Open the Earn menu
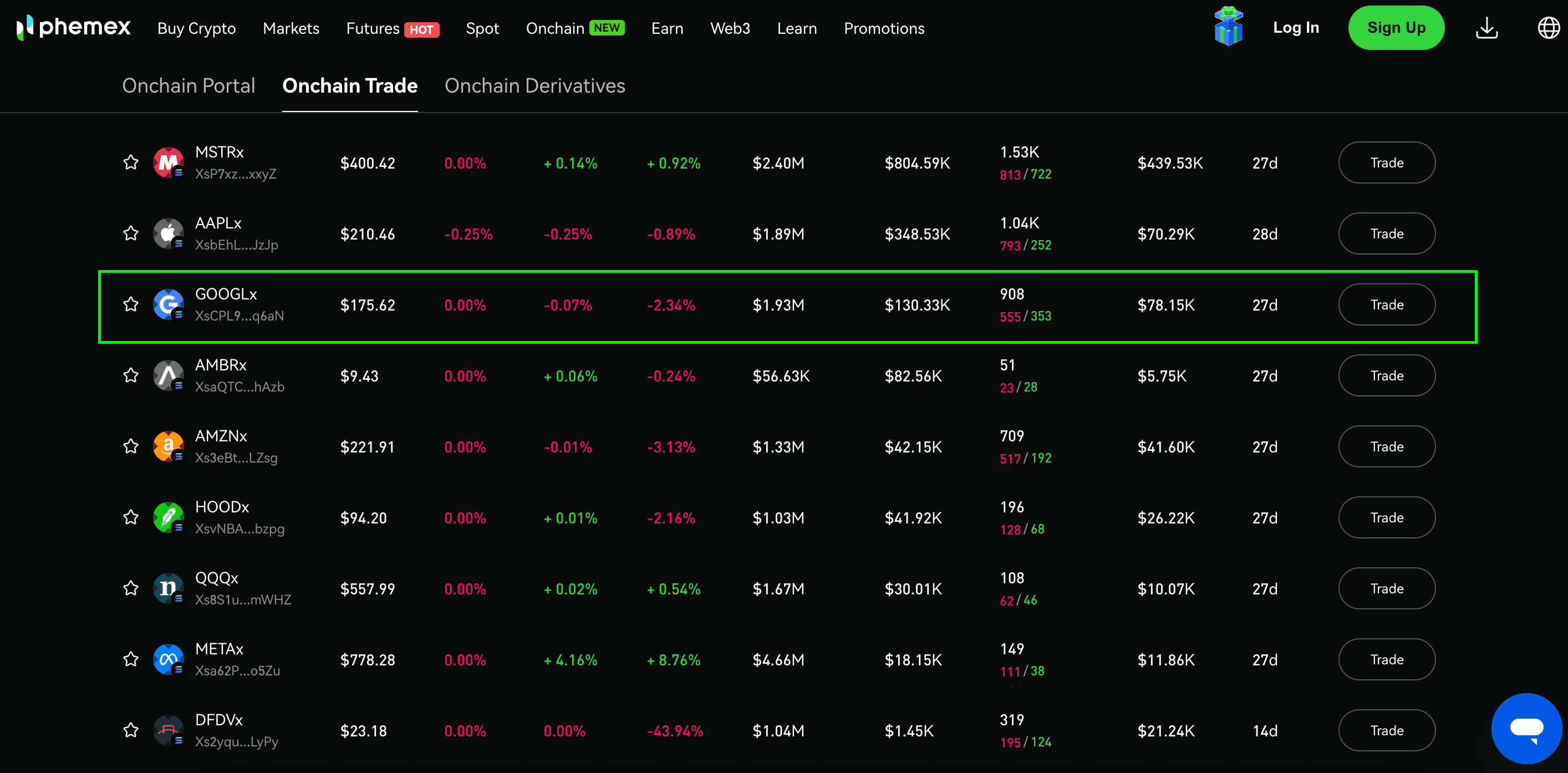Screen dimensions: 1568x773 (x=667, y=29)
